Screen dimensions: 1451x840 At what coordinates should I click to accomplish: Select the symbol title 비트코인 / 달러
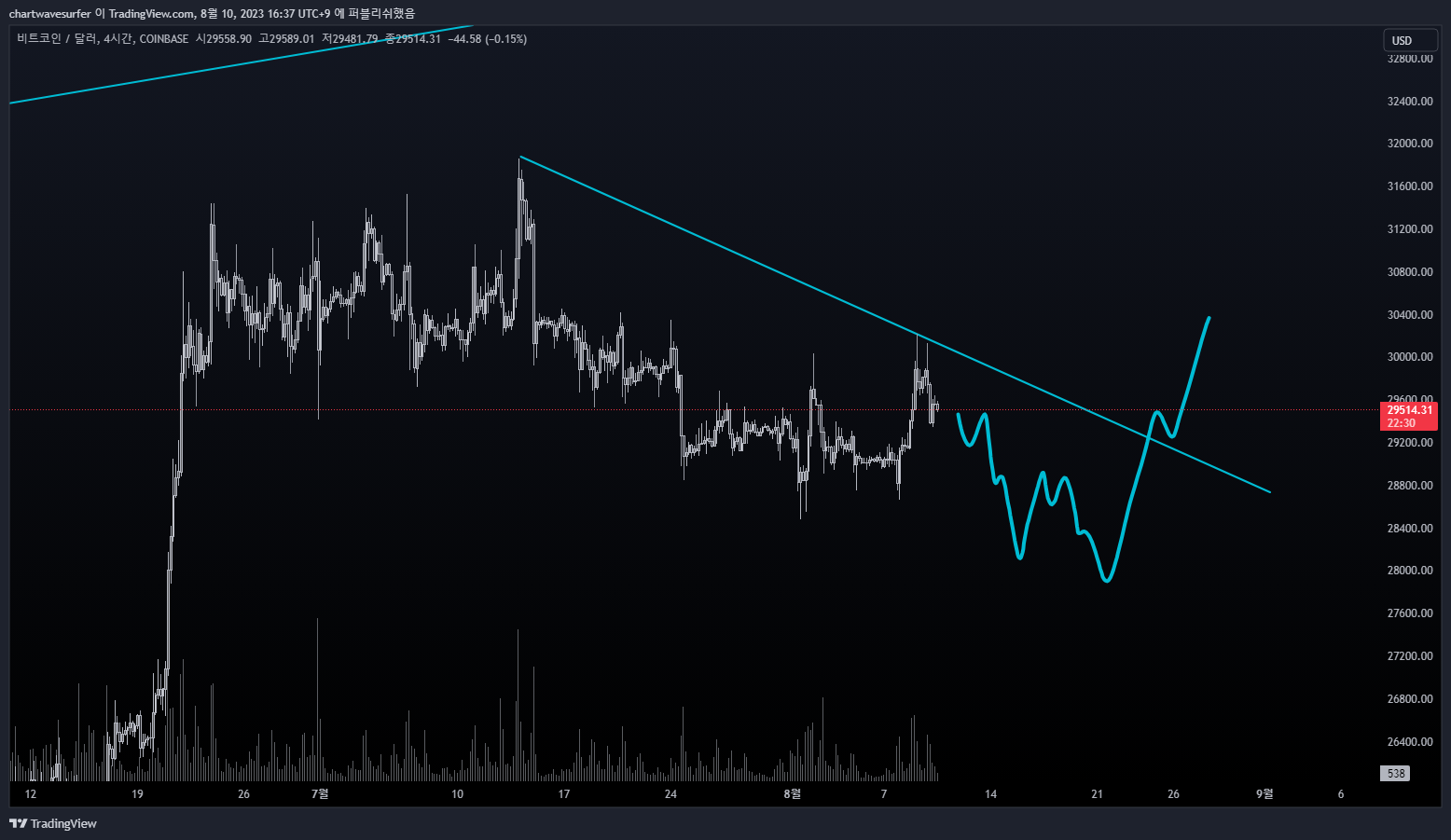(x=57, y=39)
